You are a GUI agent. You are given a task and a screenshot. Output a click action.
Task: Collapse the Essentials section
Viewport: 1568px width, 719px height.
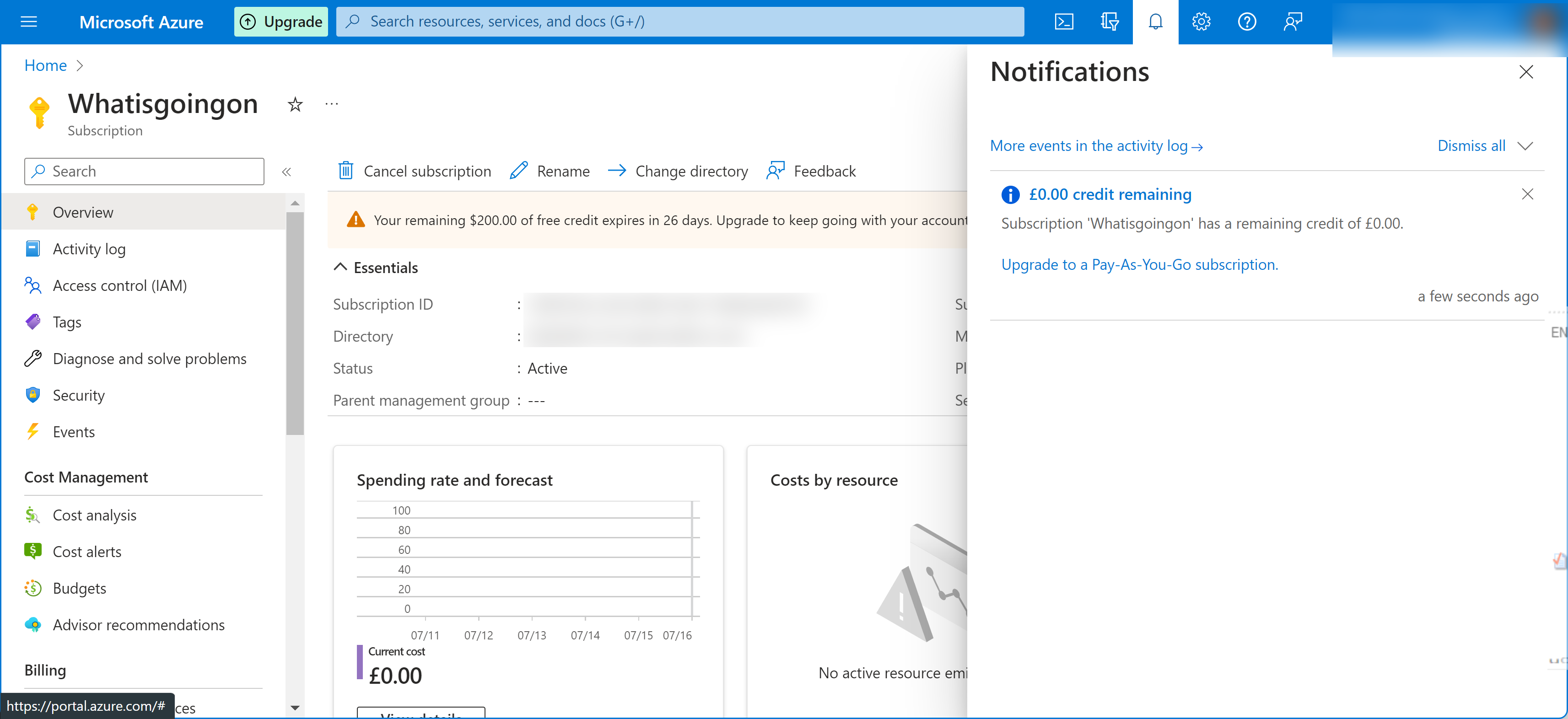coord(340,267)
